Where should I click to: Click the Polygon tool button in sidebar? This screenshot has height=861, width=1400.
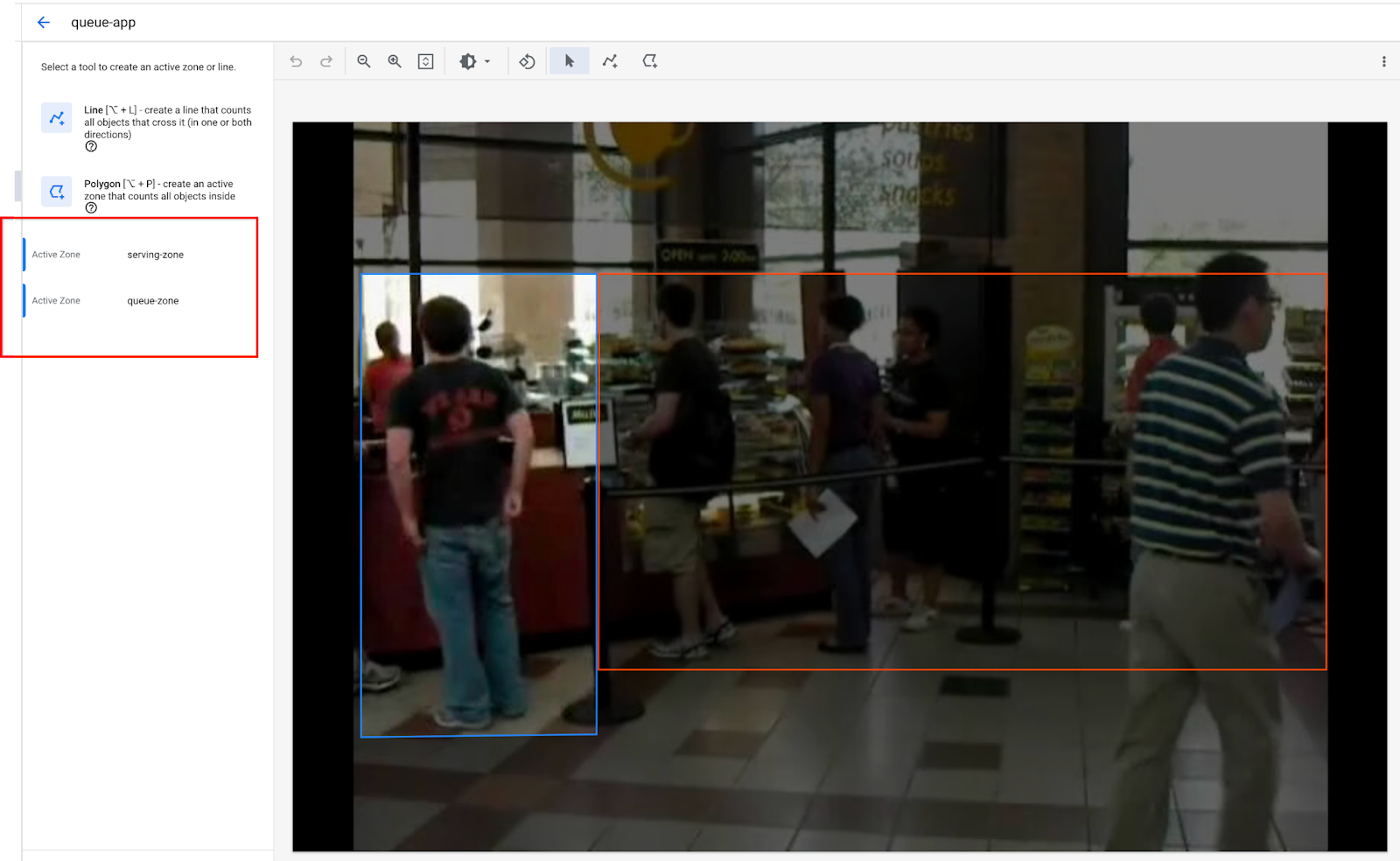[57, 191]
